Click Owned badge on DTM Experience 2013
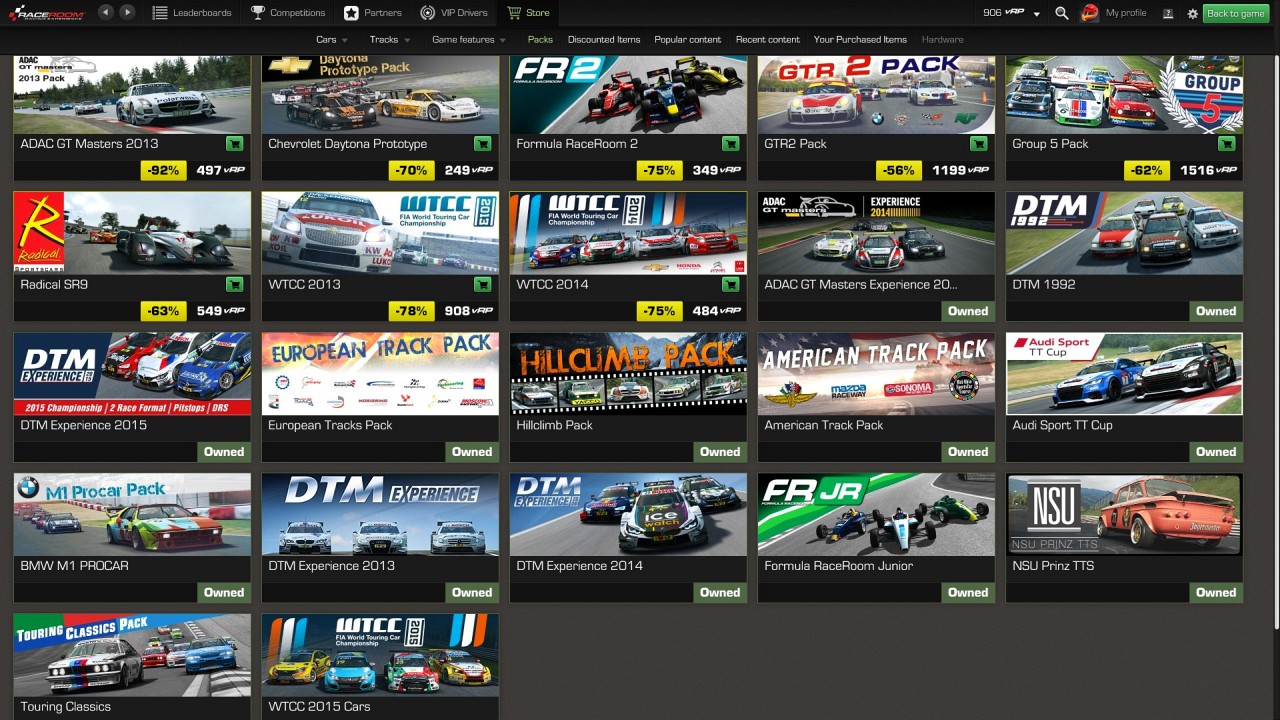The width and height of the screenshot is (1280, 720). pos(472,592)
